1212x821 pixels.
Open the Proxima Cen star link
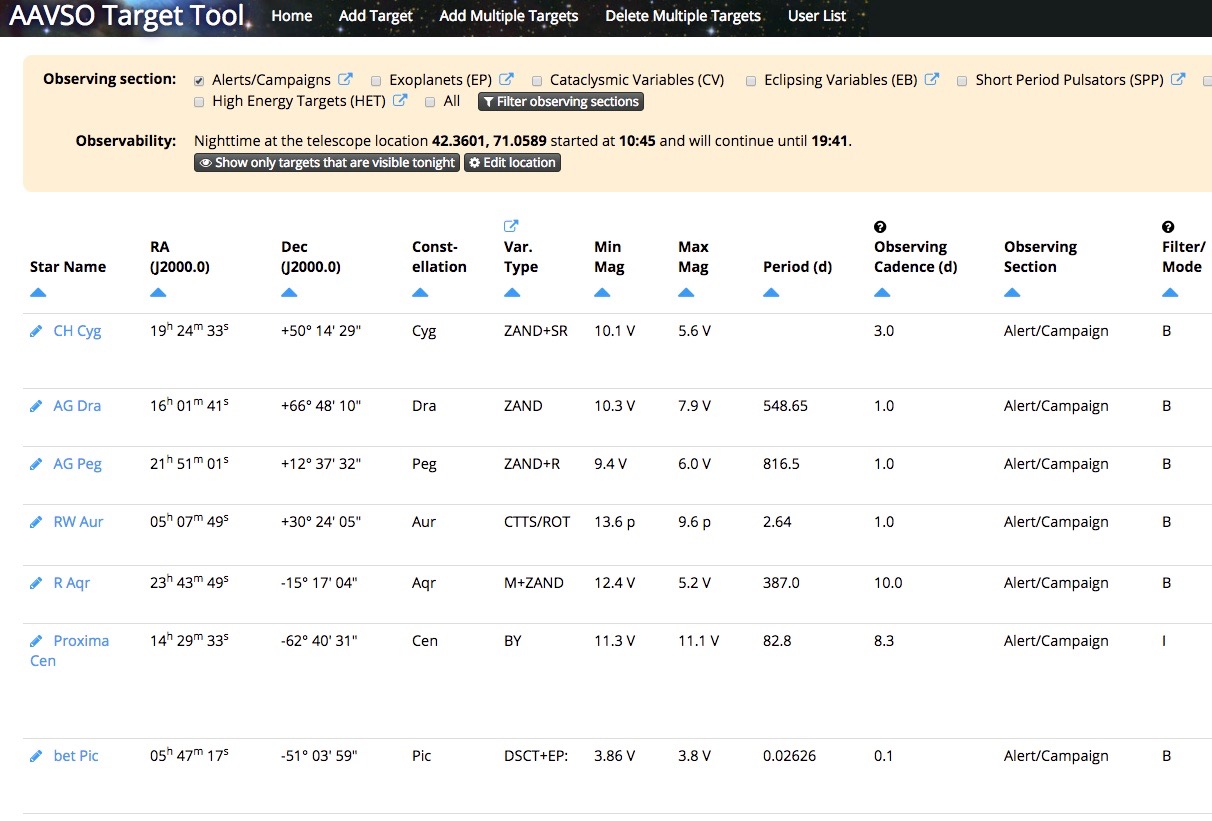coord(80,641)
